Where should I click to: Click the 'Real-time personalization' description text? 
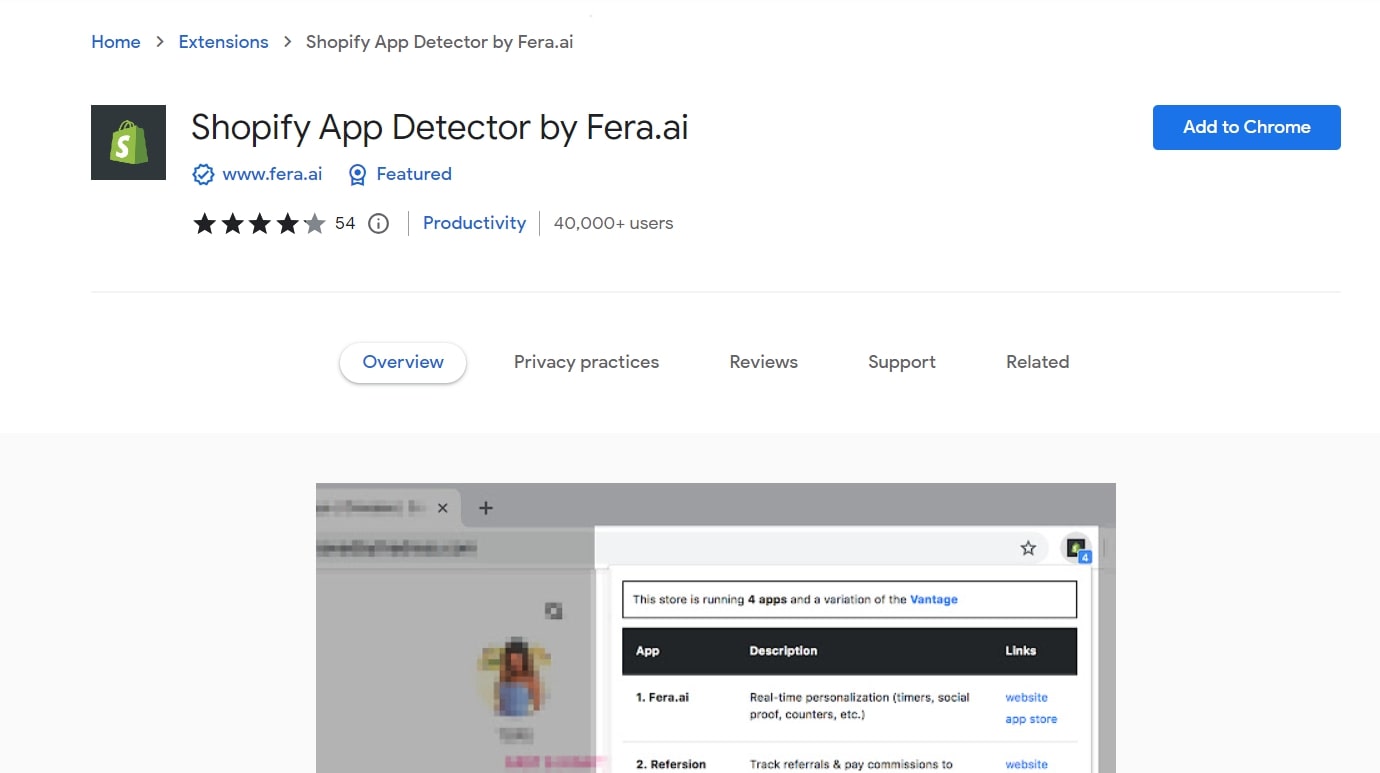click(860, 706)
